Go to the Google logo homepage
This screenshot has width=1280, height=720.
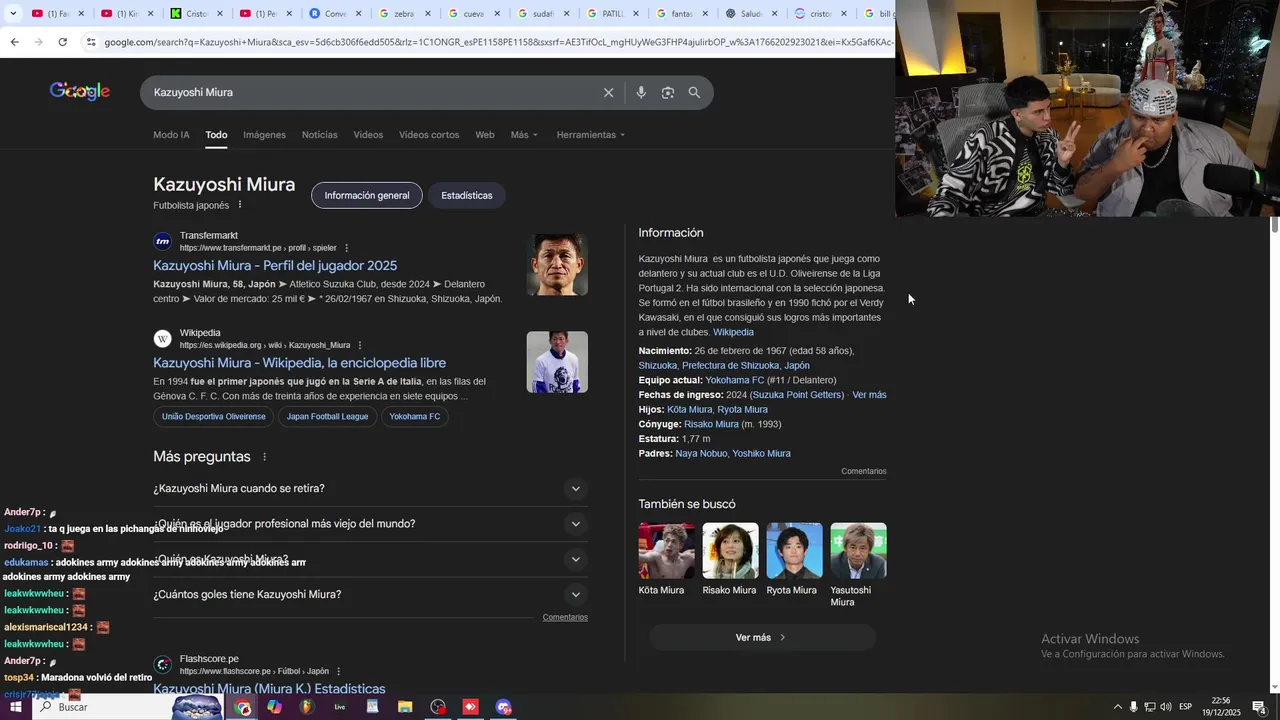(x=80, y=91)
